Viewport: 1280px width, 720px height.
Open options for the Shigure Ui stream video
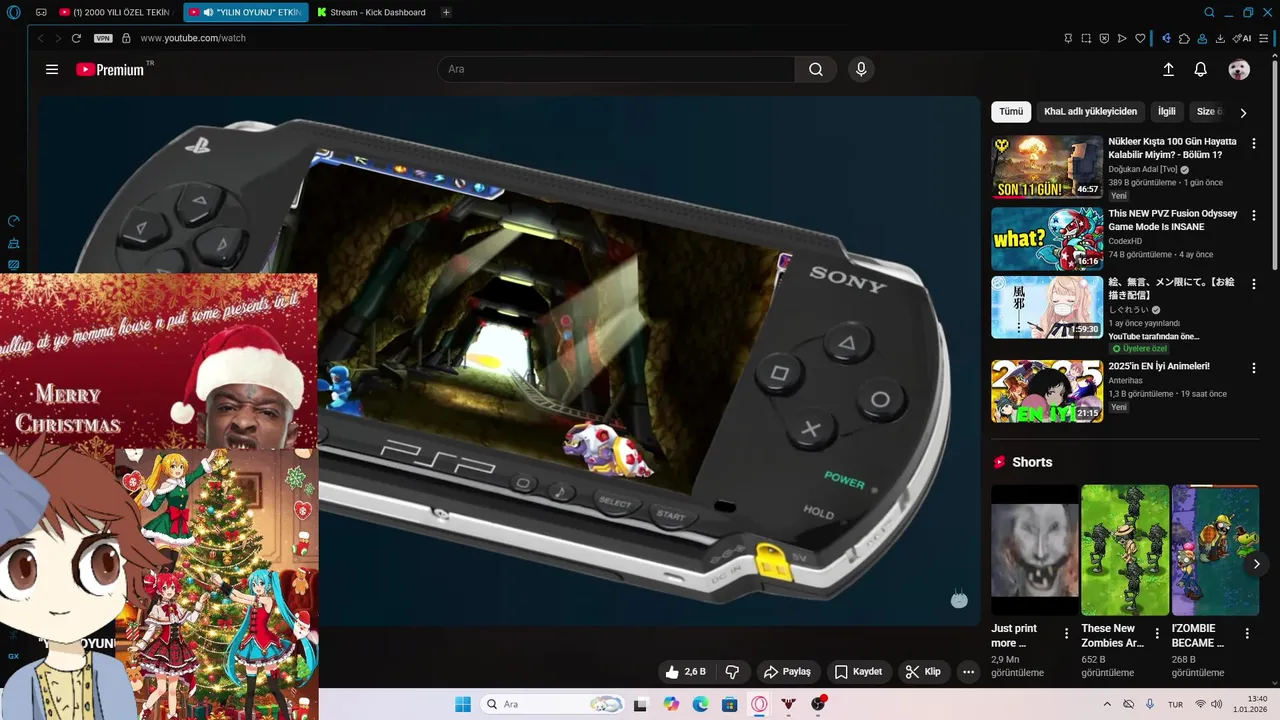point(1254,284)
